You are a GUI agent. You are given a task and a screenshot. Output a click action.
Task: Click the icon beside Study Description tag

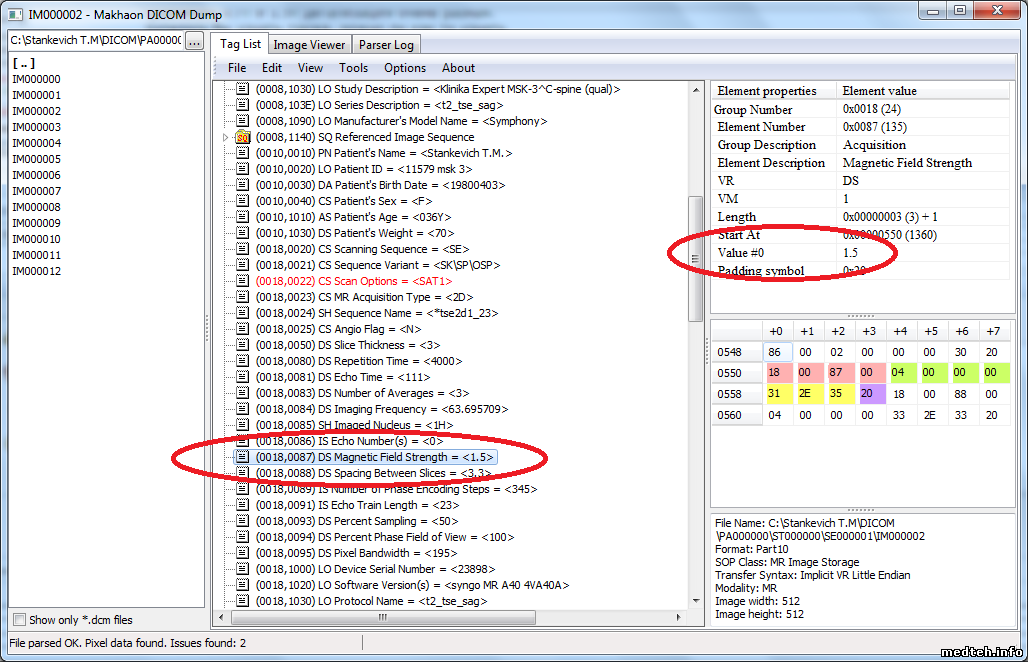coord(242,89)
